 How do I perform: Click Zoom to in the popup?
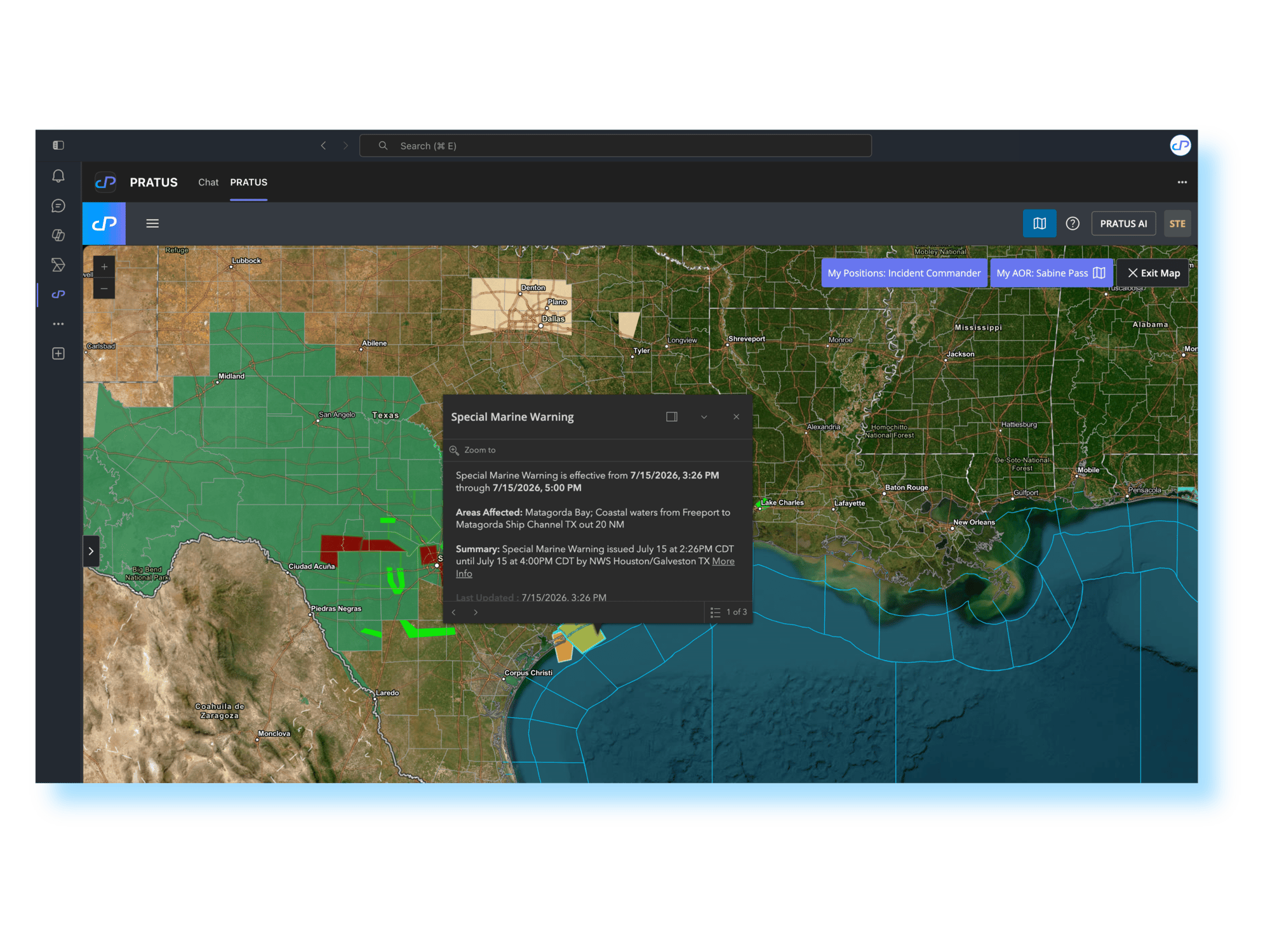473,450
